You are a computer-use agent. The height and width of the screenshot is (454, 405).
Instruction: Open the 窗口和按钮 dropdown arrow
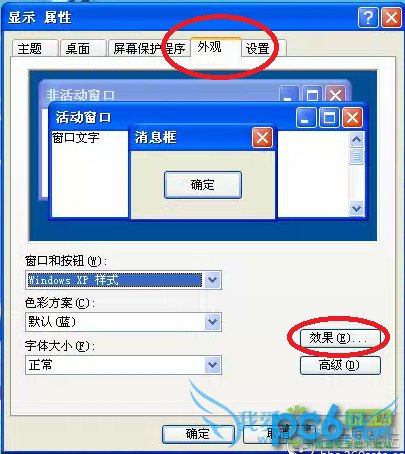[x=212, y=280]
